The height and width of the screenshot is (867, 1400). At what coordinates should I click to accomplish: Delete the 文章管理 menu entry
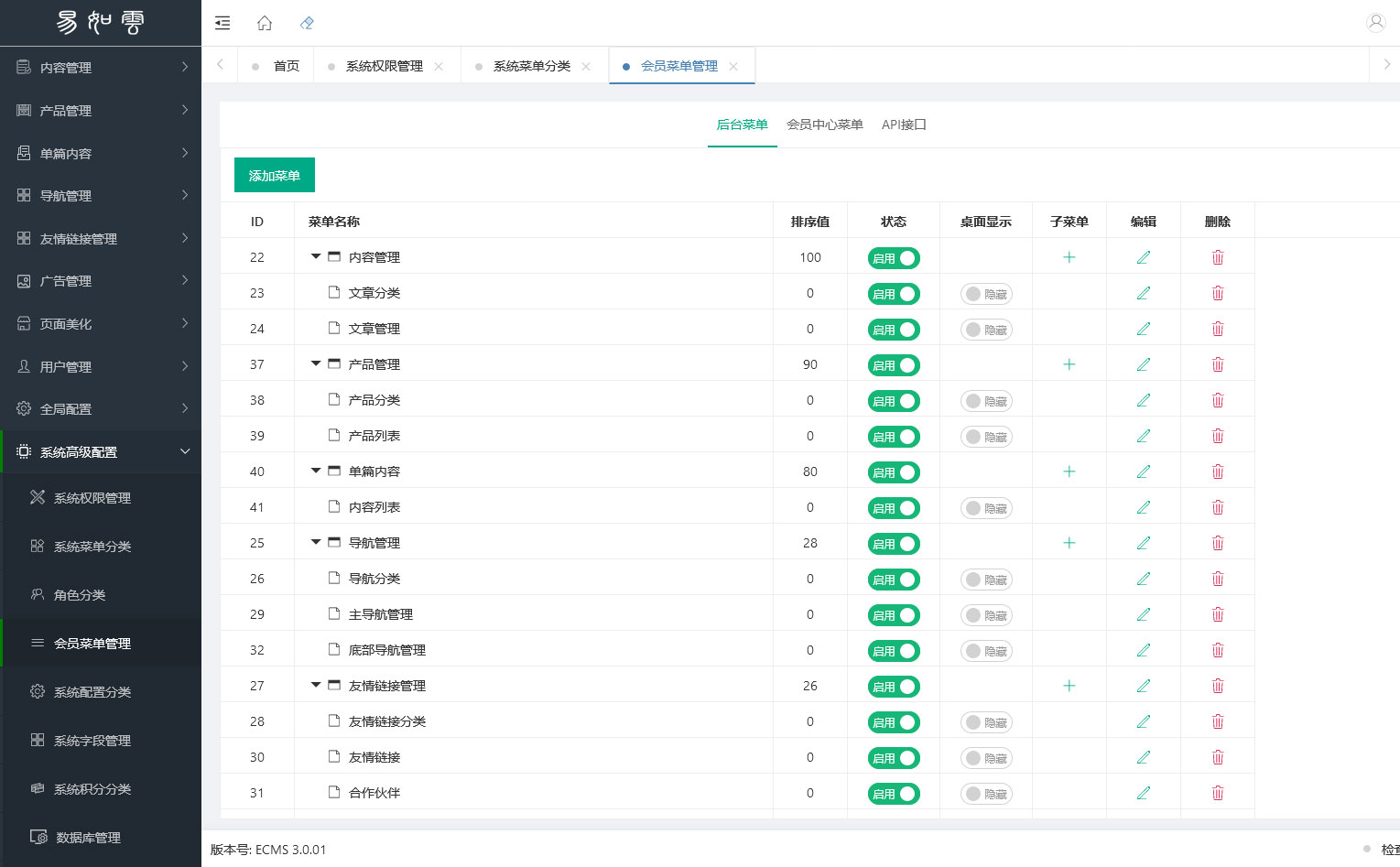(x=1218, y=329)
